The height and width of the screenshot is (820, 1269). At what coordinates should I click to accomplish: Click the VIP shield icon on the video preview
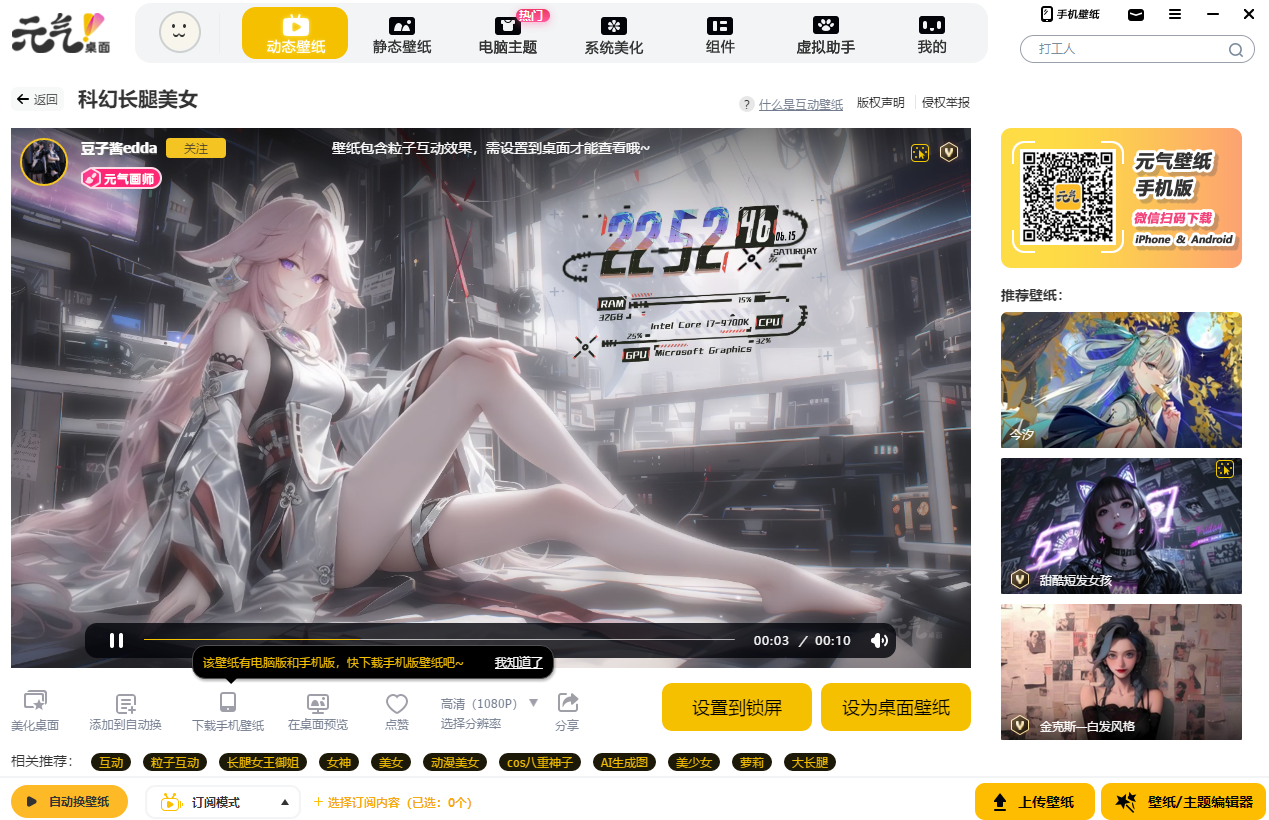(x=949, y=152)
